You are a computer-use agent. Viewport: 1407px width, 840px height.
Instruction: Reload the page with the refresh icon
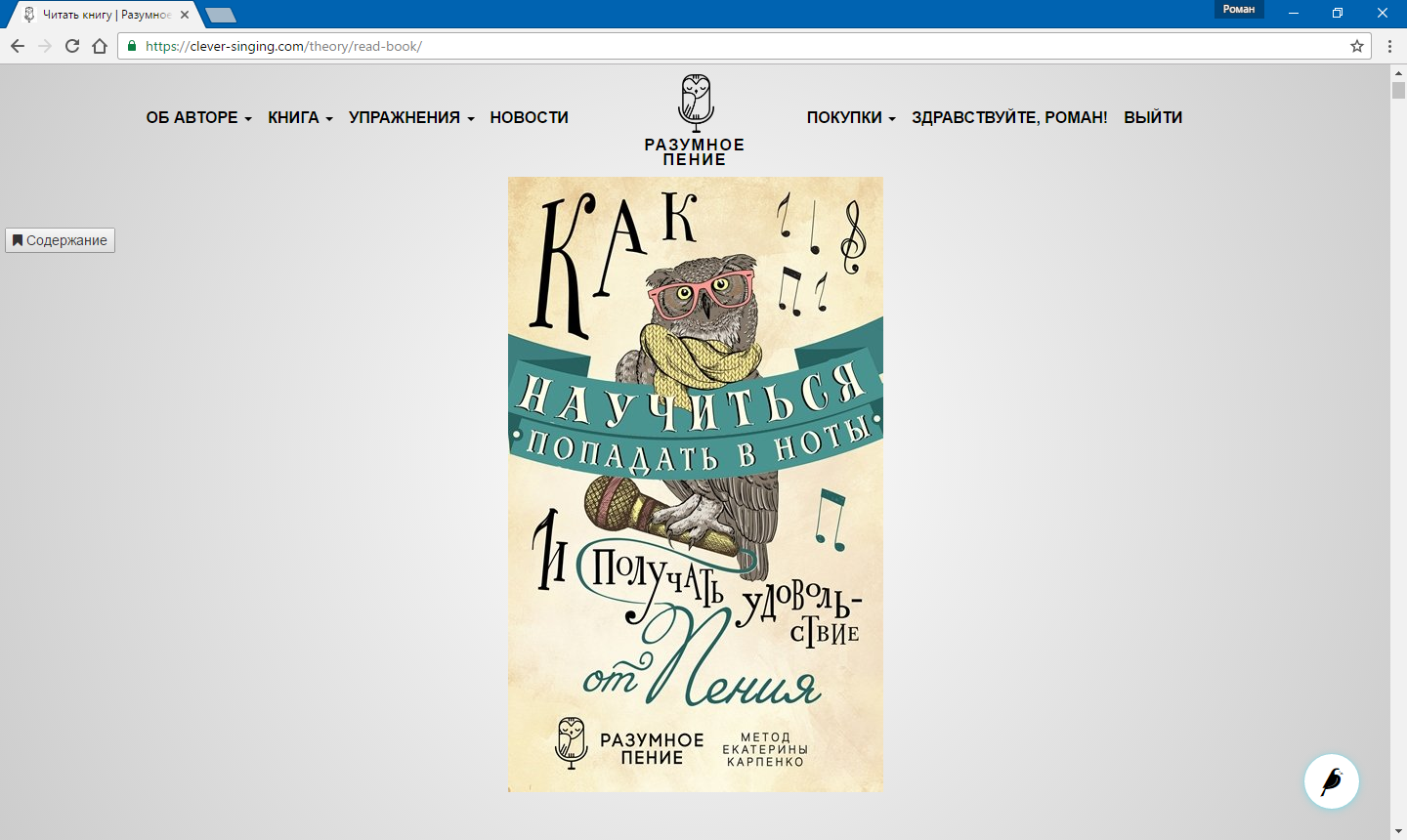pos(72,46)
